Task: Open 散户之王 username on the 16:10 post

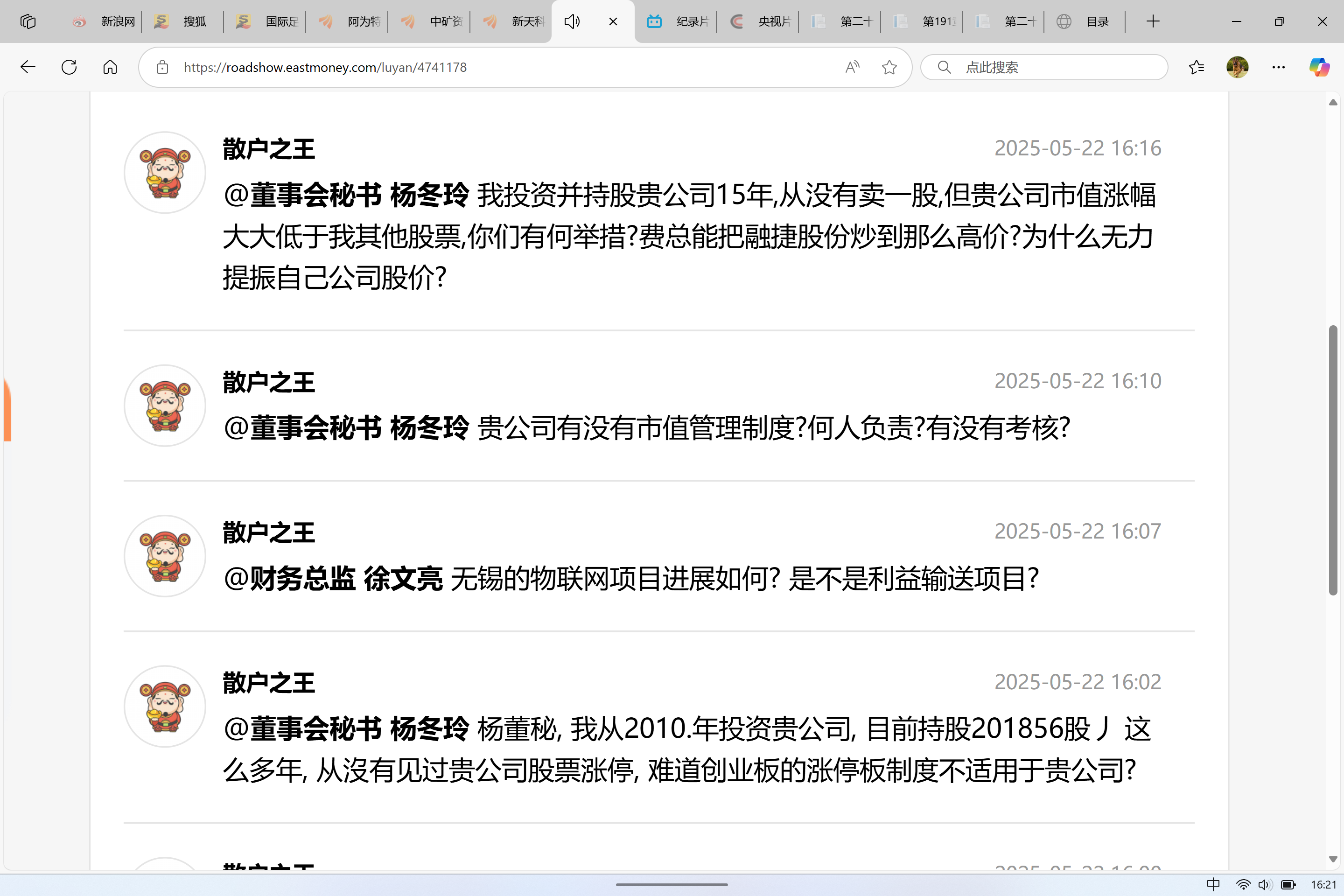Action: click(269, 382)
